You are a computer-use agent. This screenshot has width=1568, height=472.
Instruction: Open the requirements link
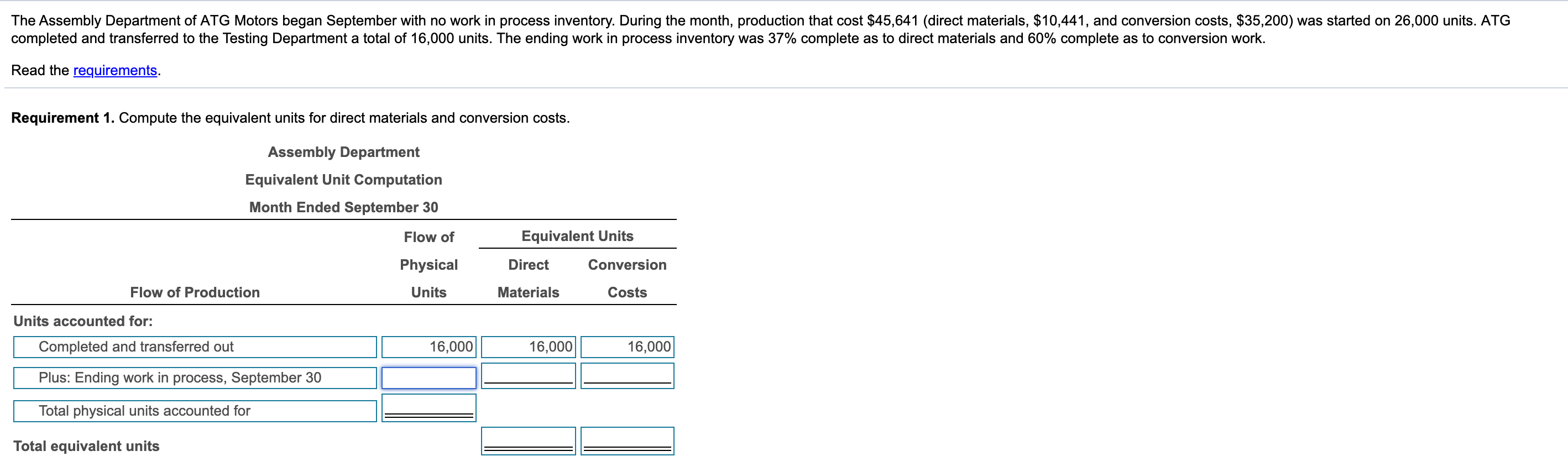click(x=115, y=71)
